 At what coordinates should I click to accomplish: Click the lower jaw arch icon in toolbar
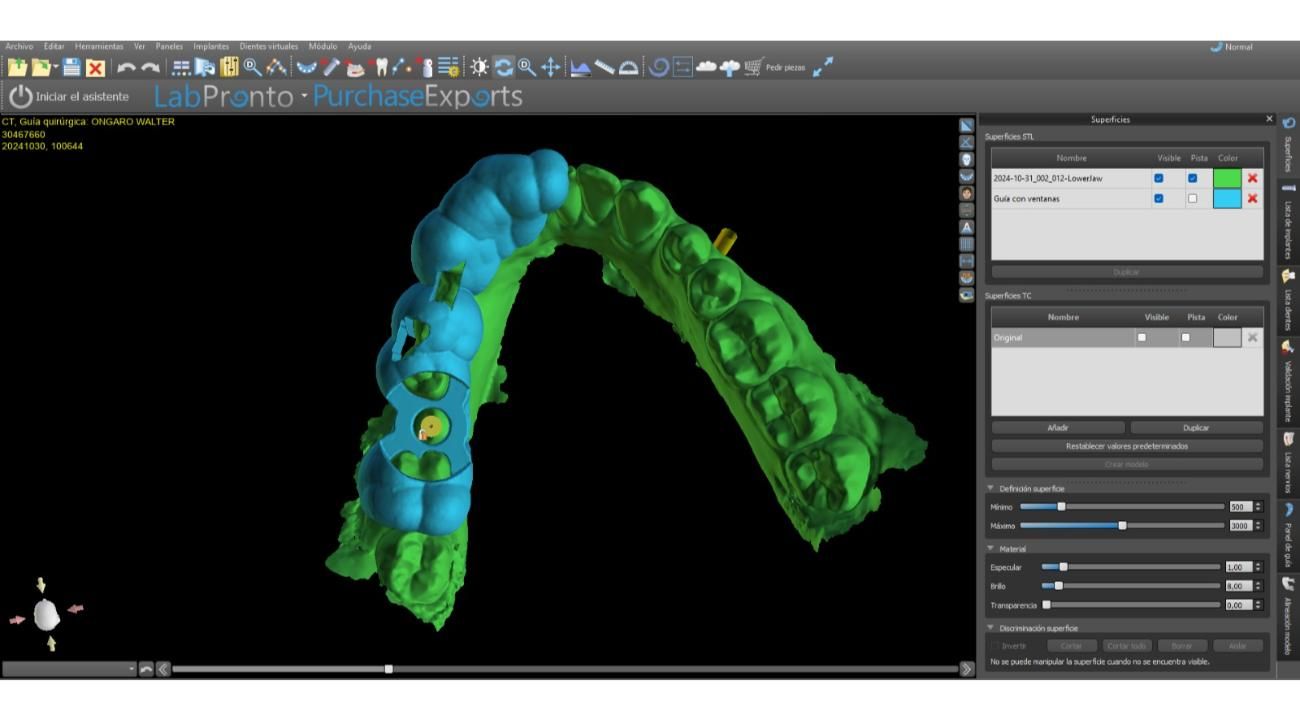click(307, 67)
